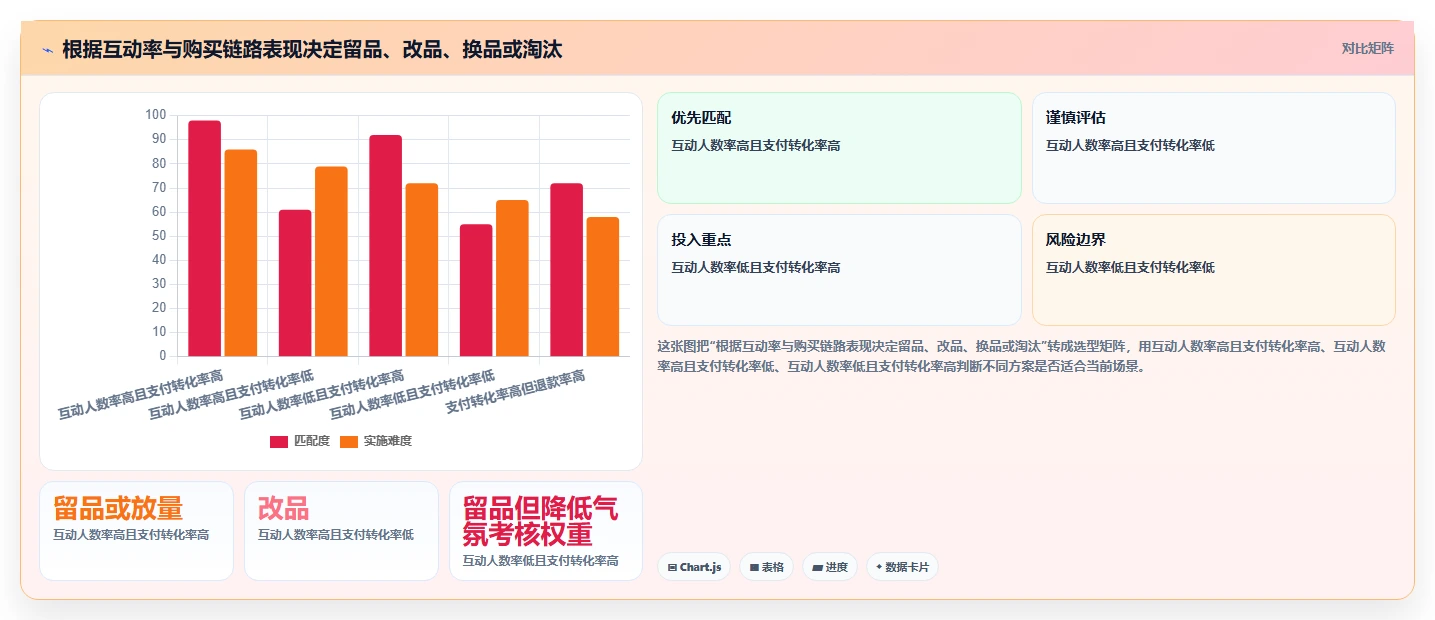1435x620 pixels.
Task: Click orange bar for 互动人数率低且支付转化率高
Action: coord(421,269)
